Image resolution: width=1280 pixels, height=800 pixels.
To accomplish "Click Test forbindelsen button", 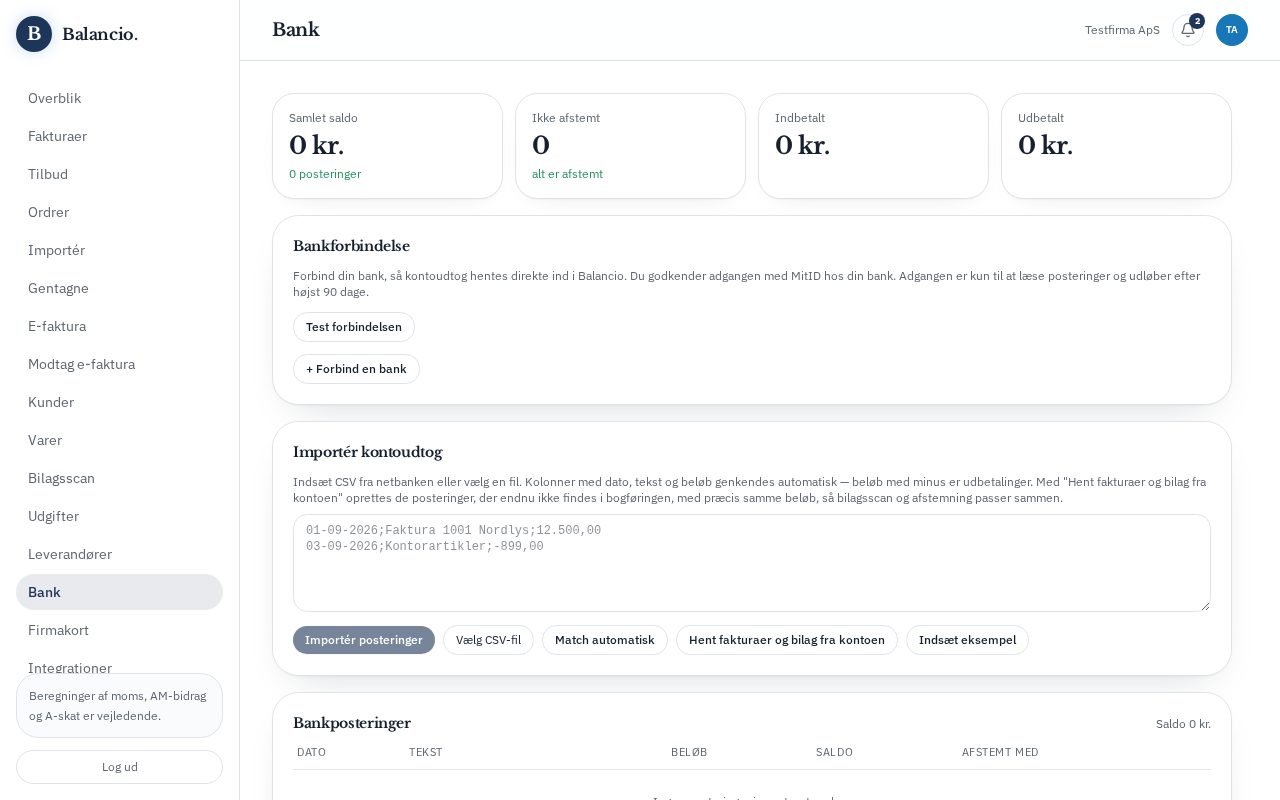I will 354,327.
